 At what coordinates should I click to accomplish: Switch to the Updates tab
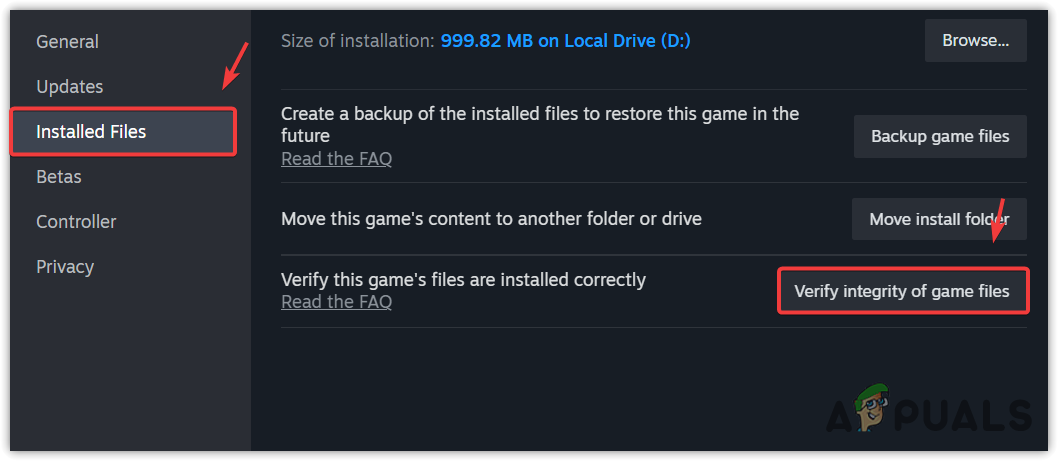coord(69,87)
